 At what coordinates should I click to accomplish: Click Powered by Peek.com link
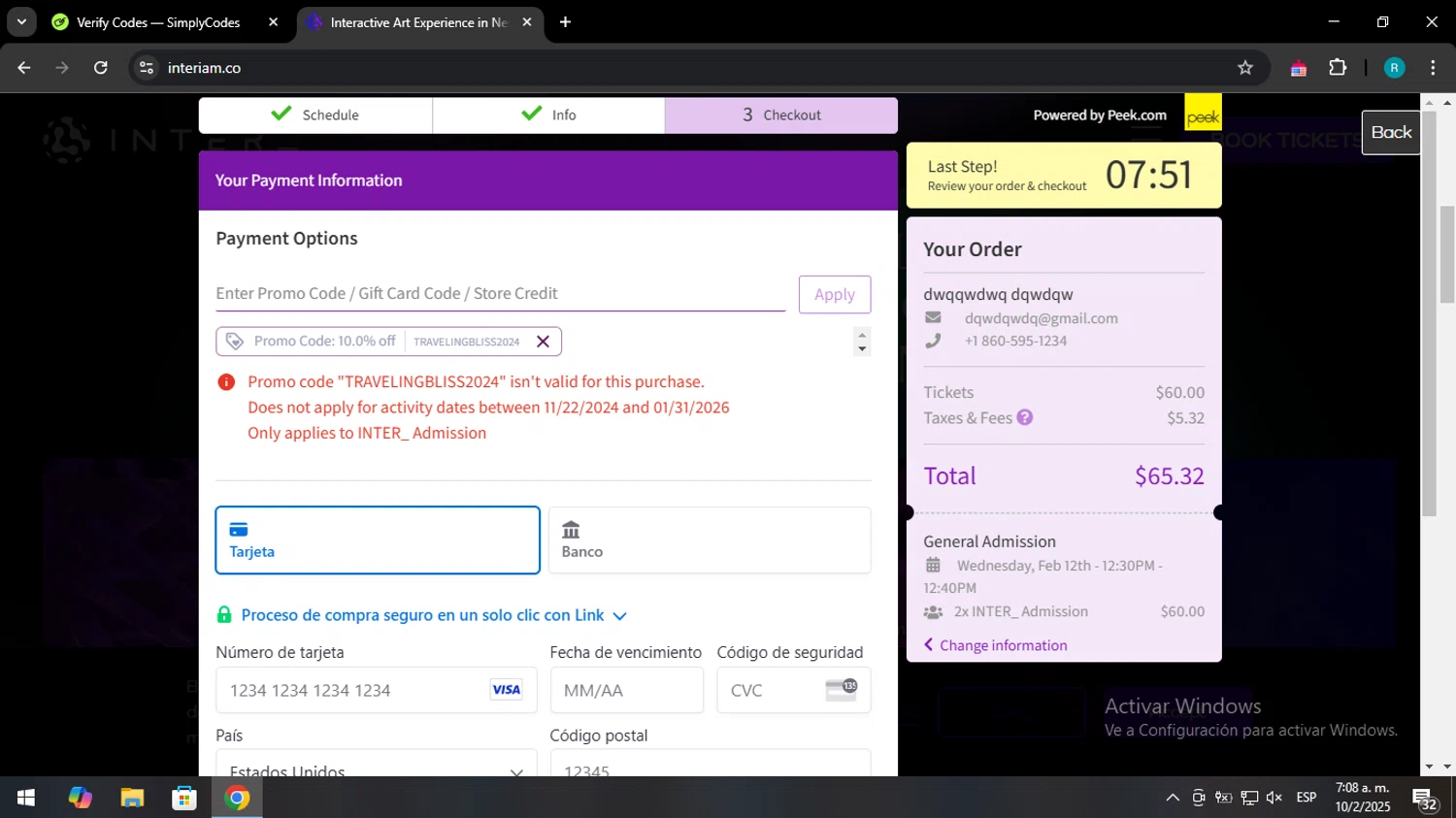point(1100,115)
